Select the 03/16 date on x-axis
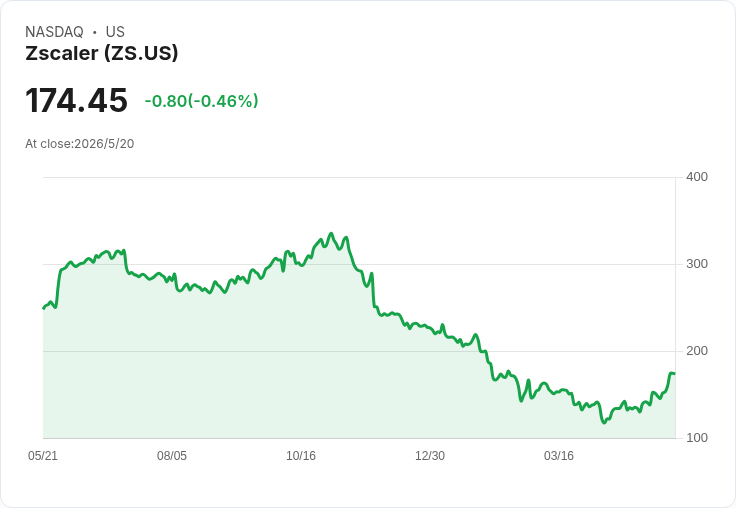 tap(559, 455)
